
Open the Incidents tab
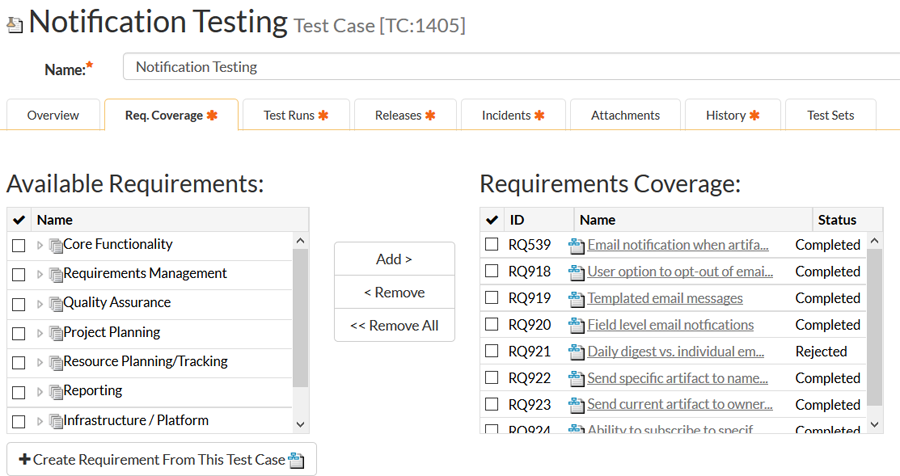(512, 115)
